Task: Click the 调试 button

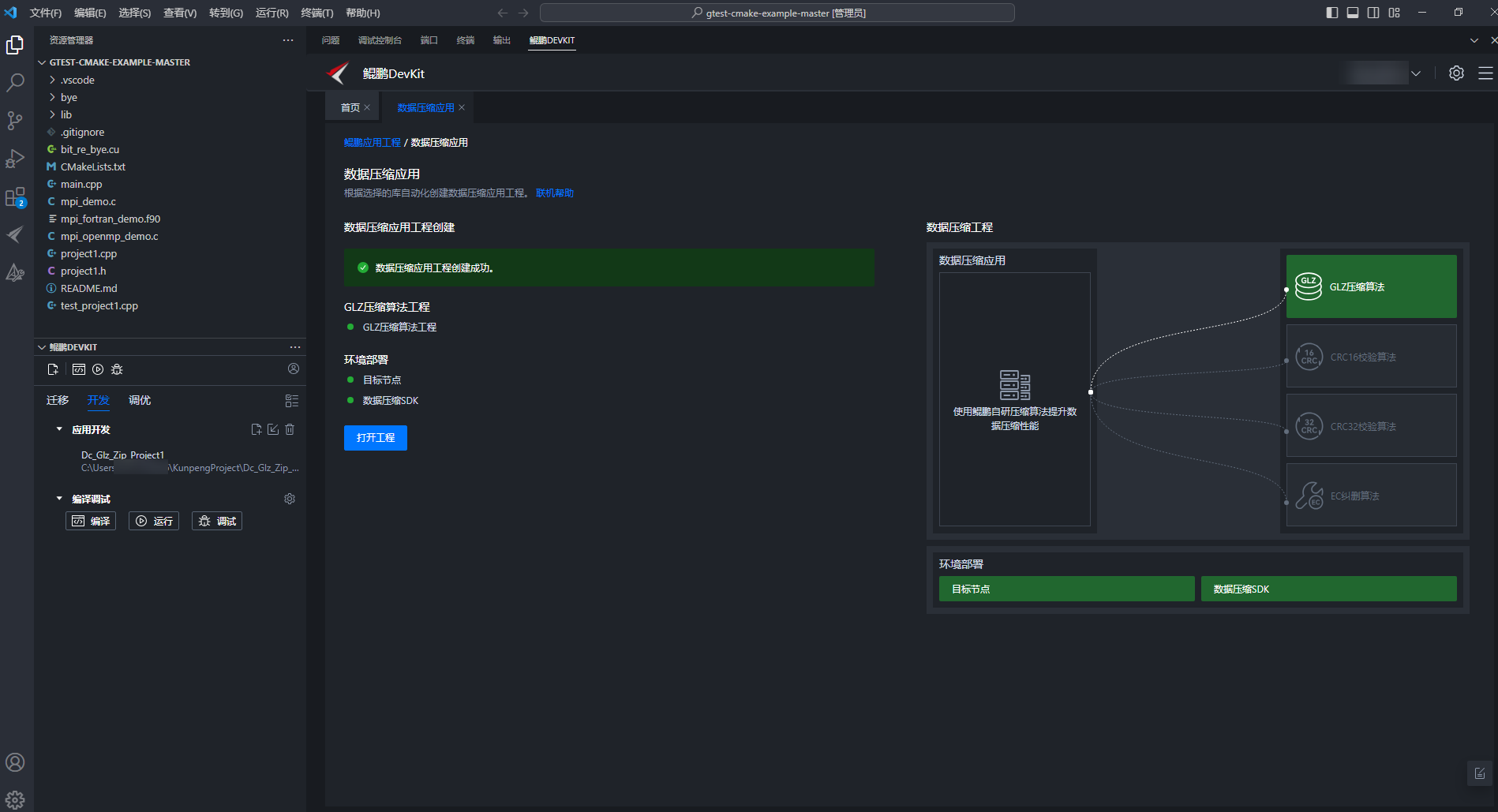Action: click(217, 521)
